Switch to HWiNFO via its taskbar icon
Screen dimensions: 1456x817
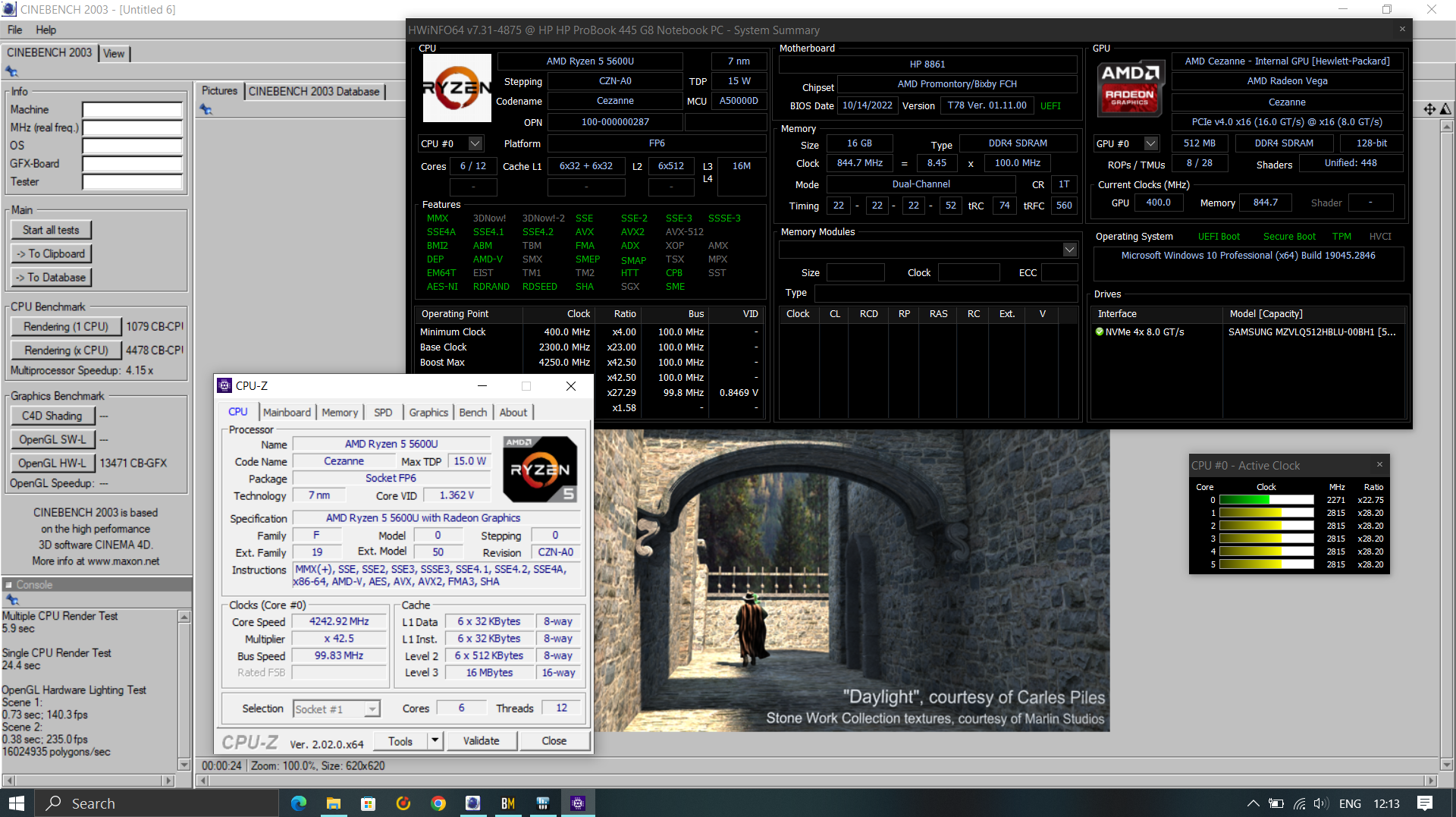pos(543,803)
